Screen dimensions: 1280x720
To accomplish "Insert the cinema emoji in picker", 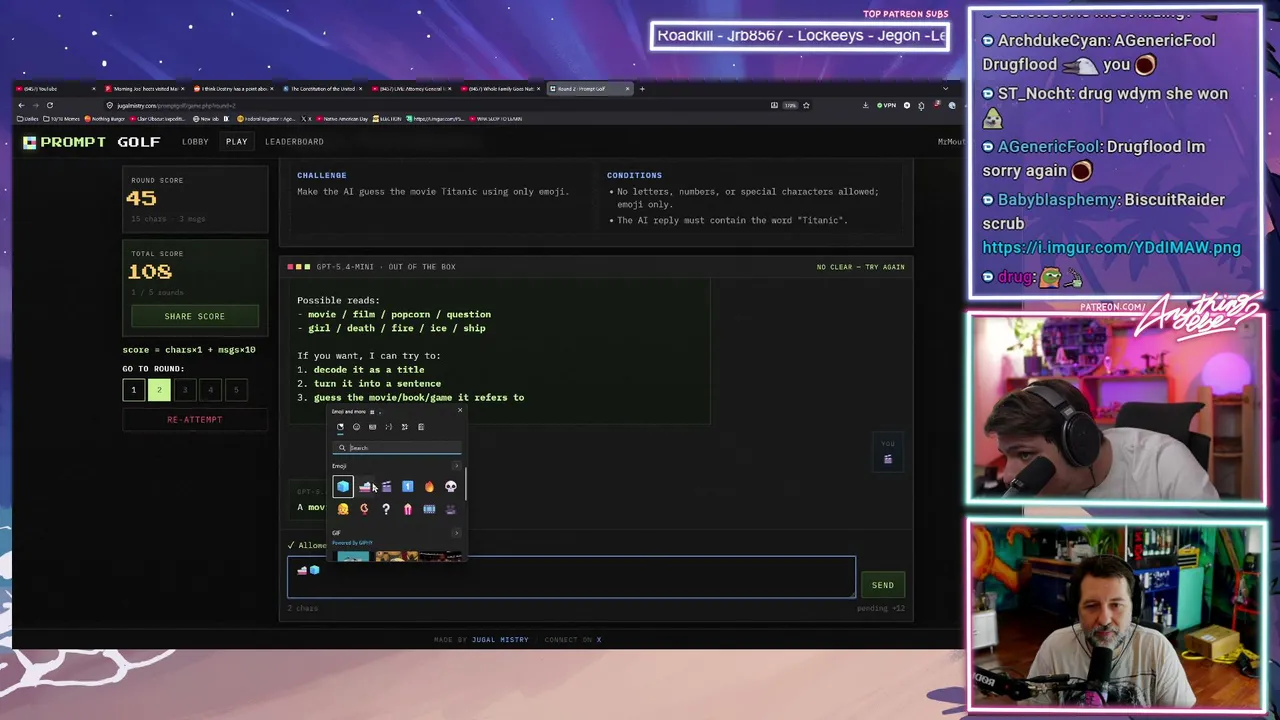I will coord(451,509).
